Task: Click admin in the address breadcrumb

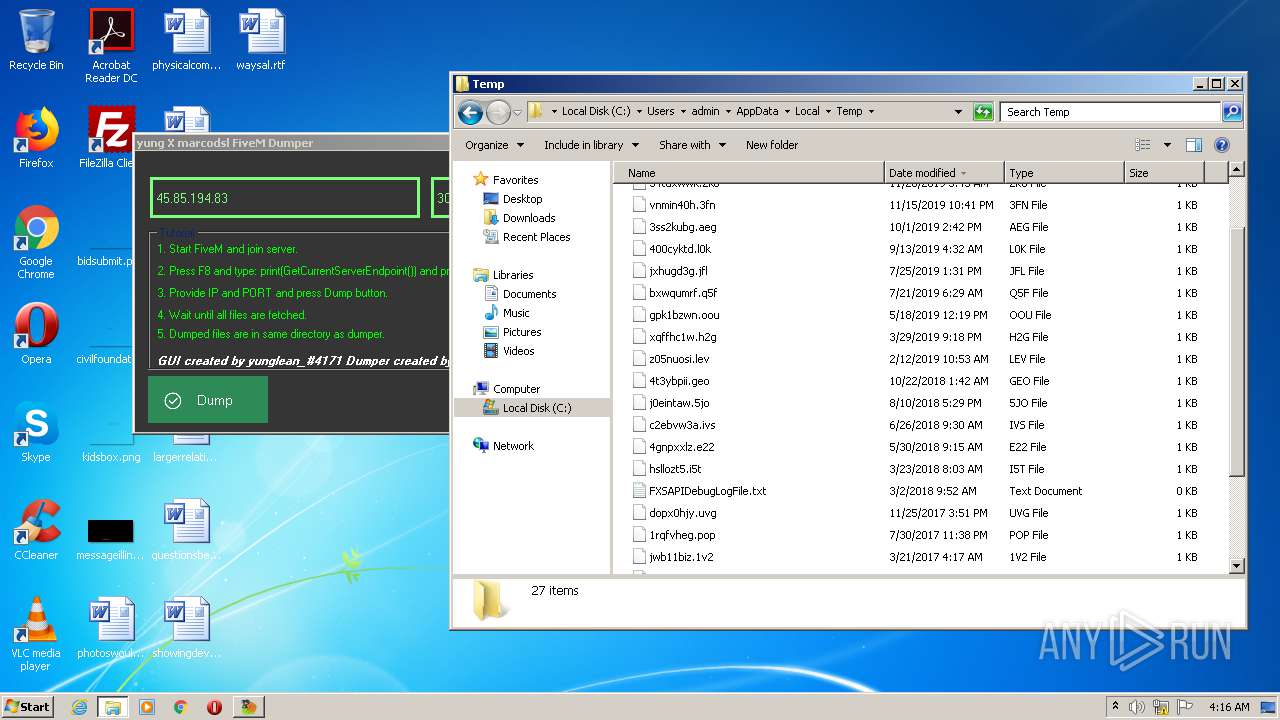Action: pyautogui.click(x=705, y=112)
